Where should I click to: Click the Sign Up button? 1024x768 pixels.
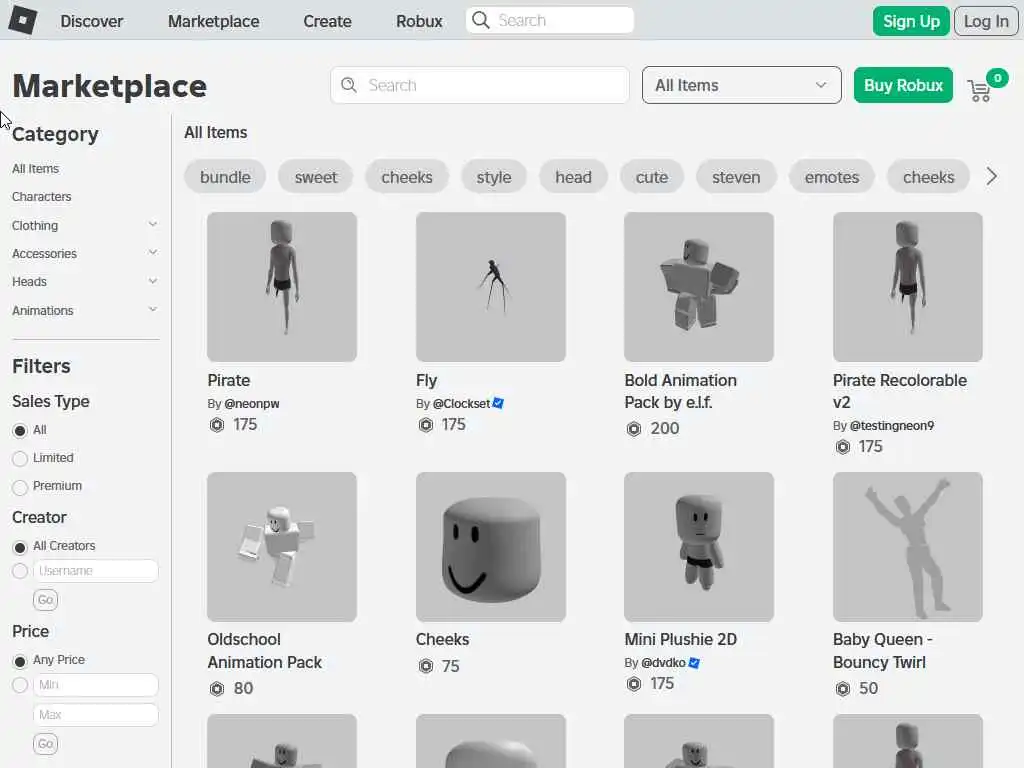coord(911,21)
